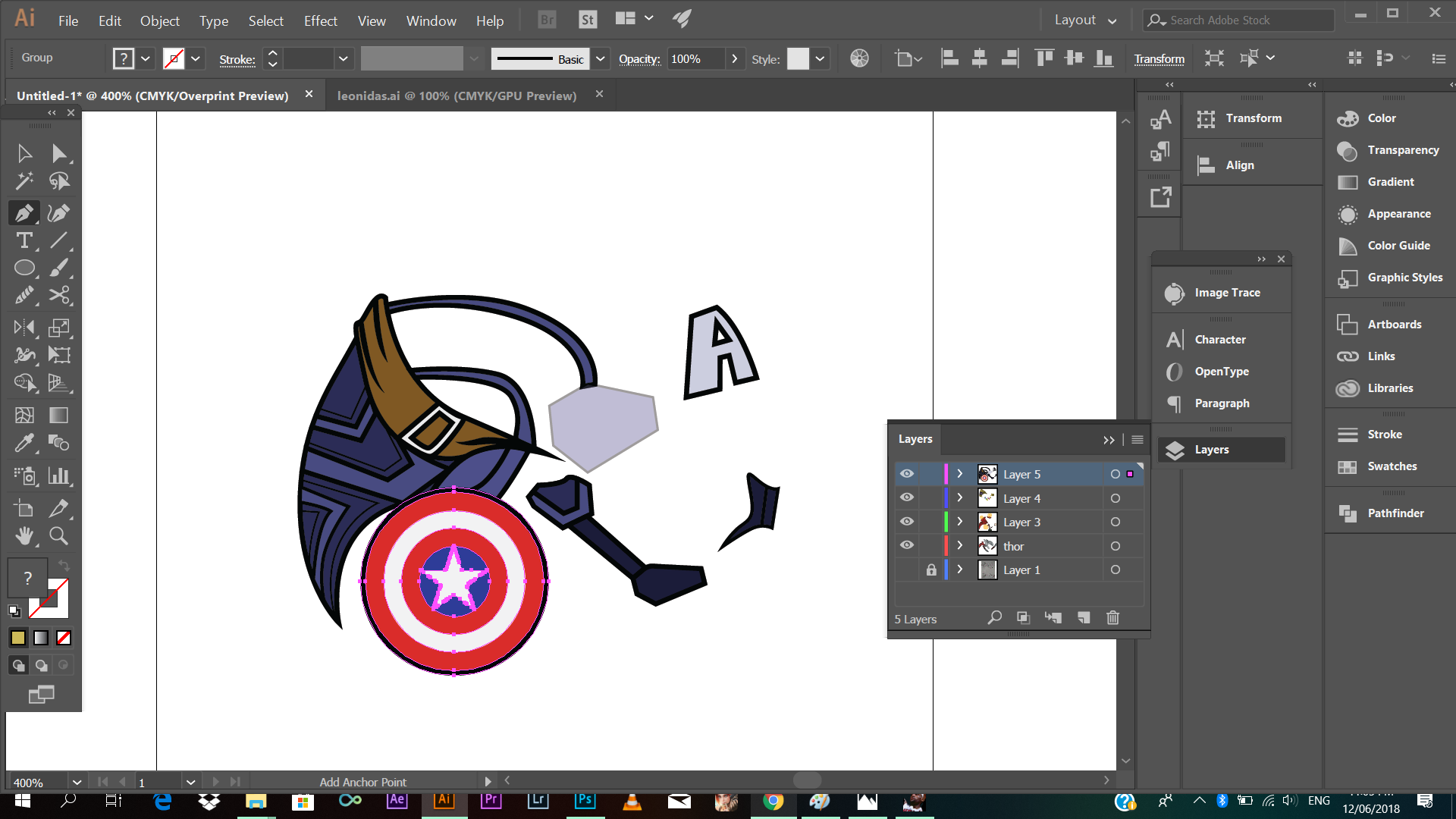Image resolution: width=1456 pixels, height=819 pixels.
Task: Open Basic brush definition dropdown
Action: click(601, 58)
